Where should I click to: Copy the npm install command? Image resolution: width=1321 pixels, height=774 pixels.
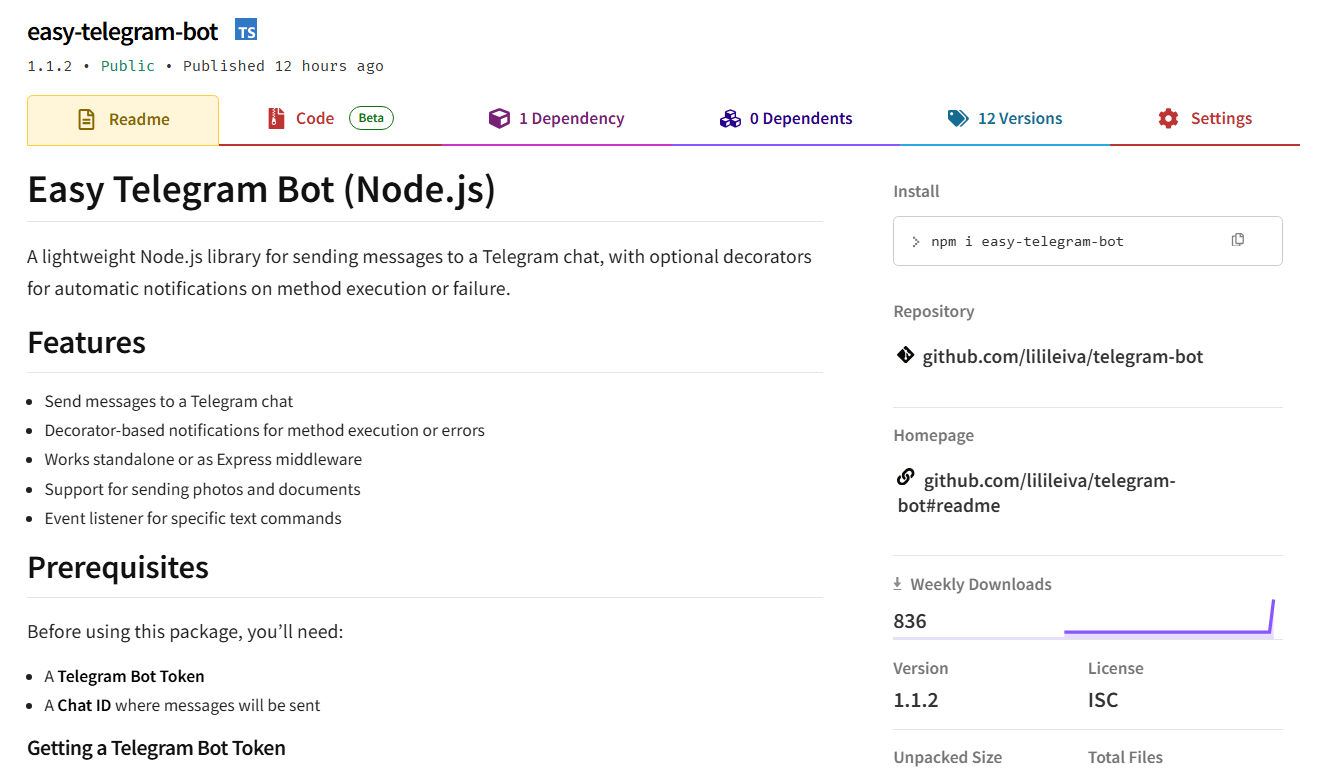[1238, 240]
